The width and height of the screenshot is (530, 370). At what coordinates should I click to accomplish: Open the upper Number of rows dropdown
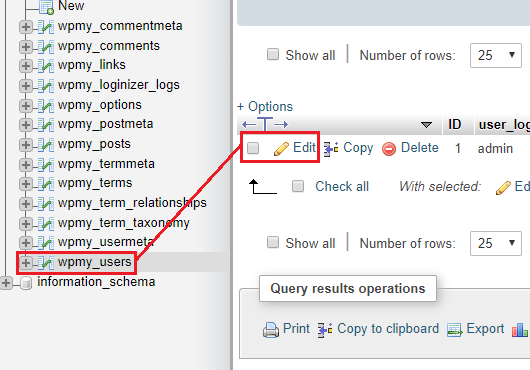click(496, 55)
